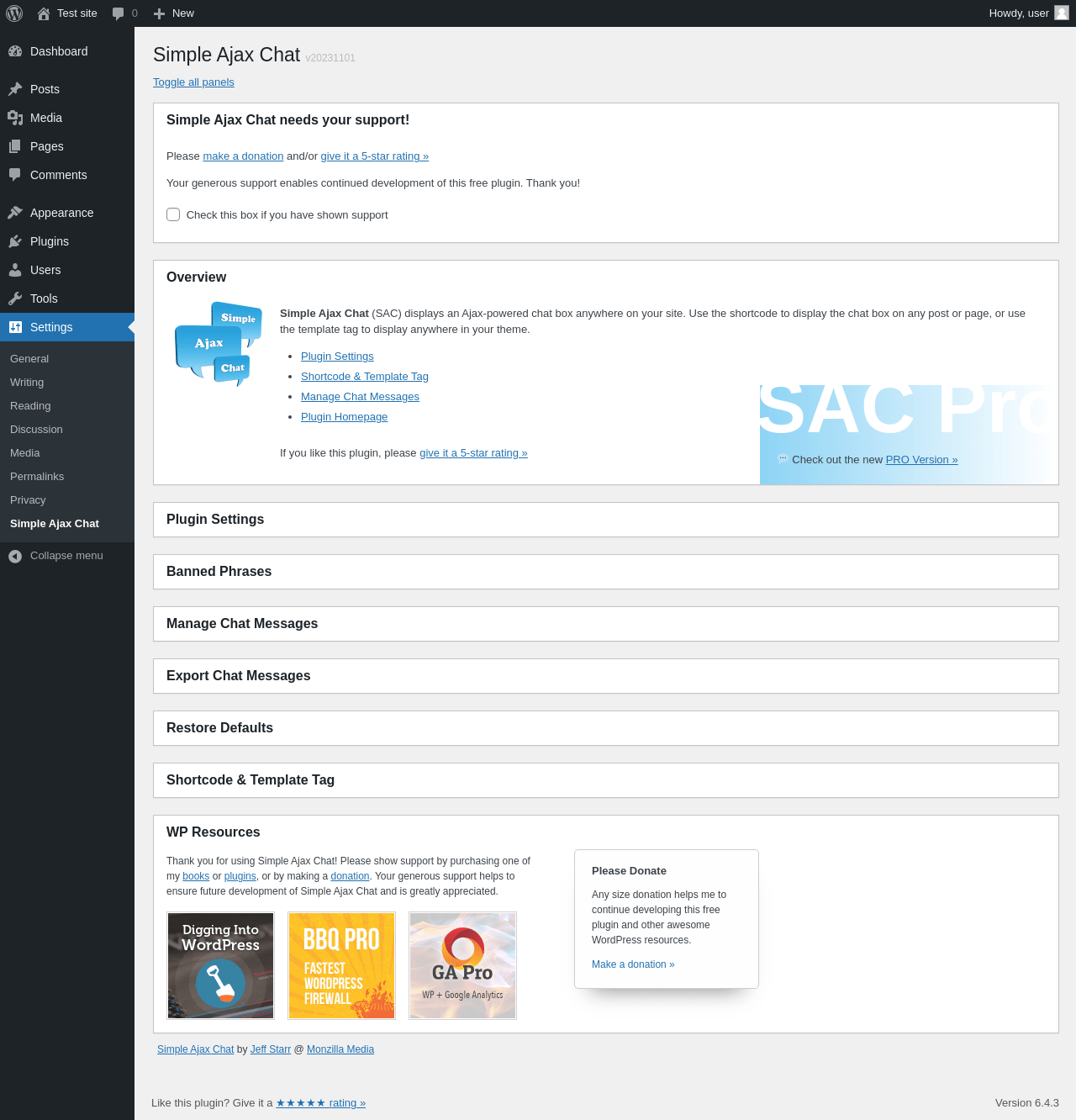The height and width of the screenshot is (1120, 1076).
Task: Open the New content menu in admin bar
Action: point(174,13)
